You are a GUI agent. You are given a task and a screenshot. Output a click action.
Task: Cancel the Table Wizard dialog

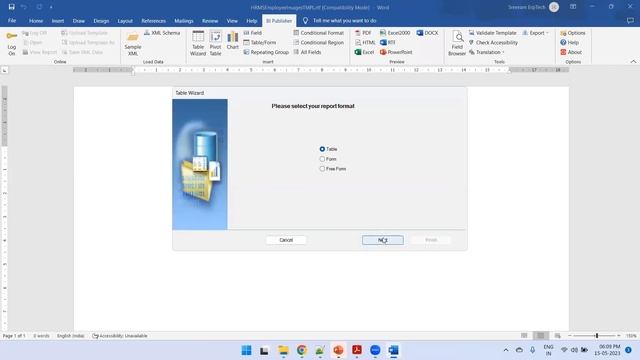click(286, 240)
